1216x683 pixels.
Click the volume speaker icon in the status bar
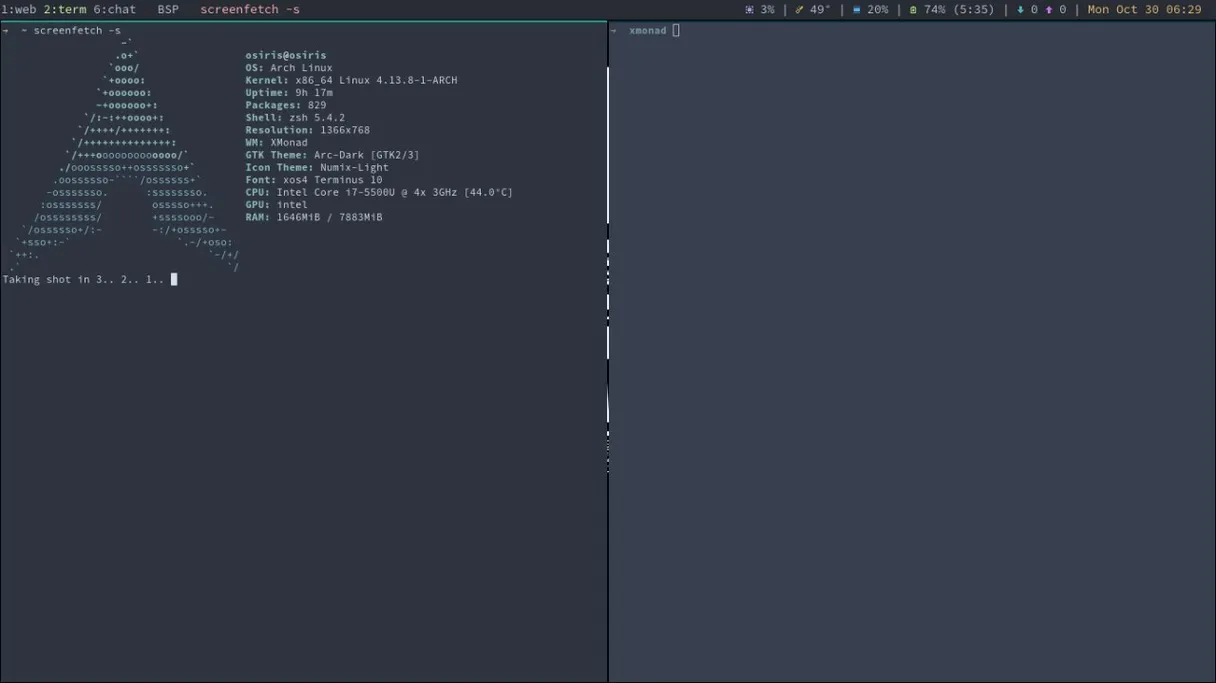coord(749,9)
